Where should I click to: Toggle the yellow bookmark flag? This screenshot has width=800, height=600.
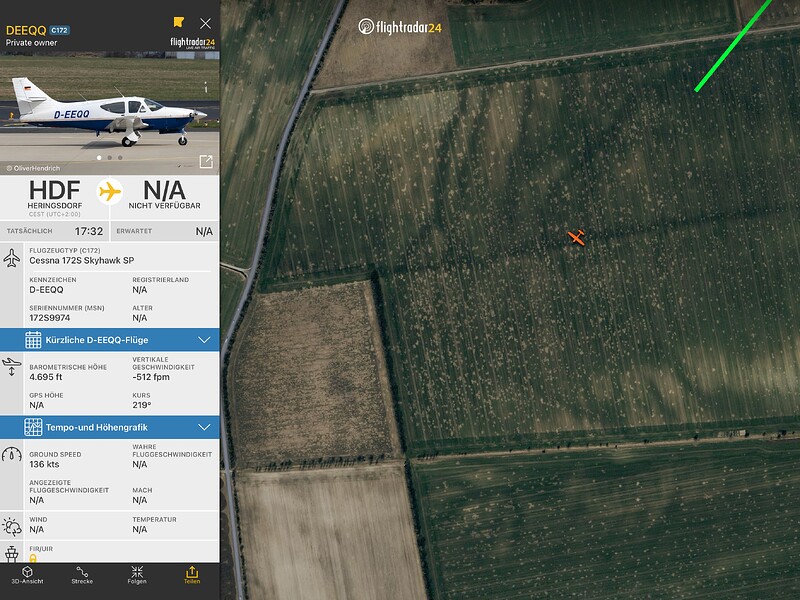tap(178, 22)
